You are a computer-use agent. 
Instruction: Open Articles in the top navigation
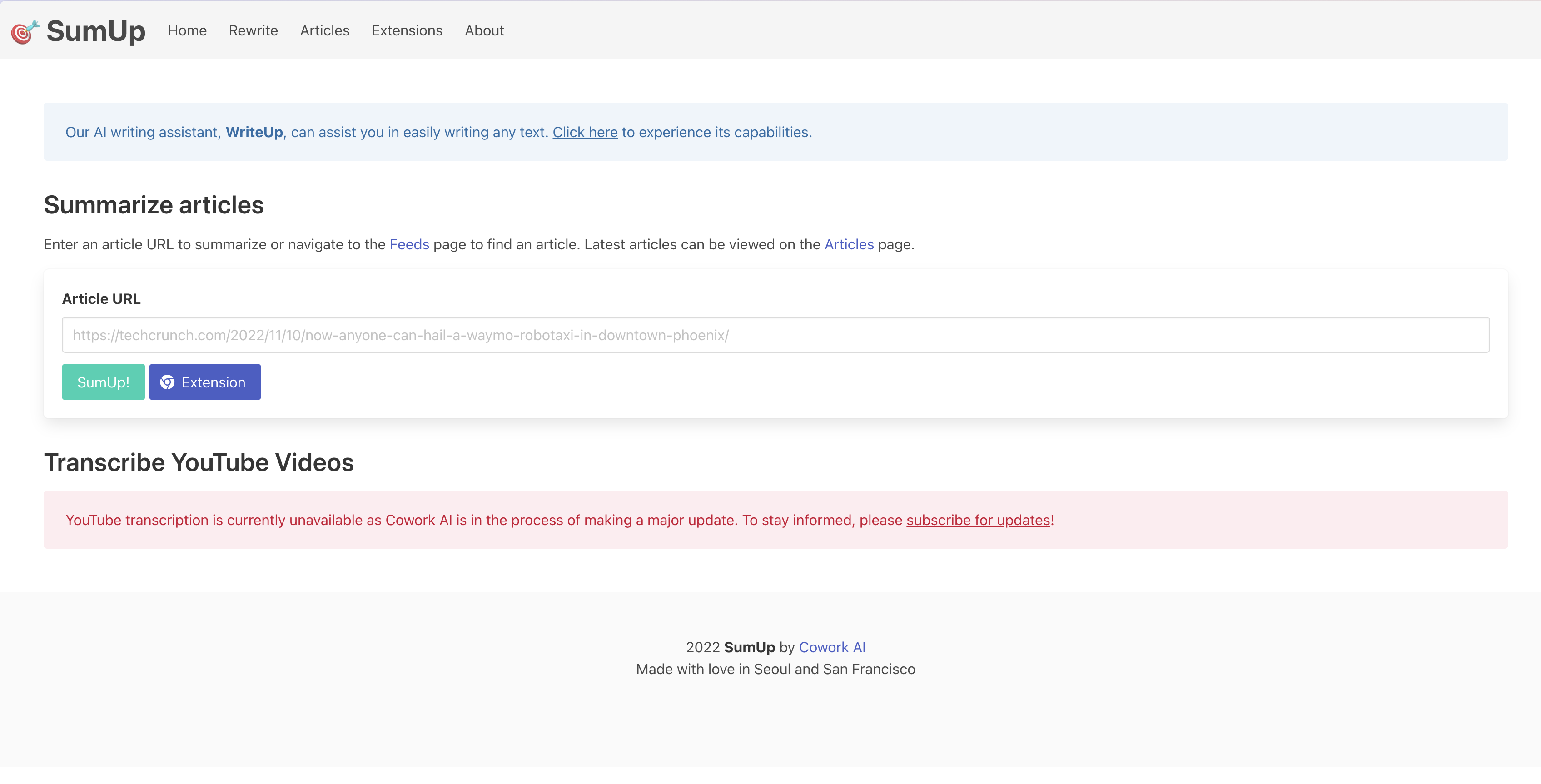[324, 30]
